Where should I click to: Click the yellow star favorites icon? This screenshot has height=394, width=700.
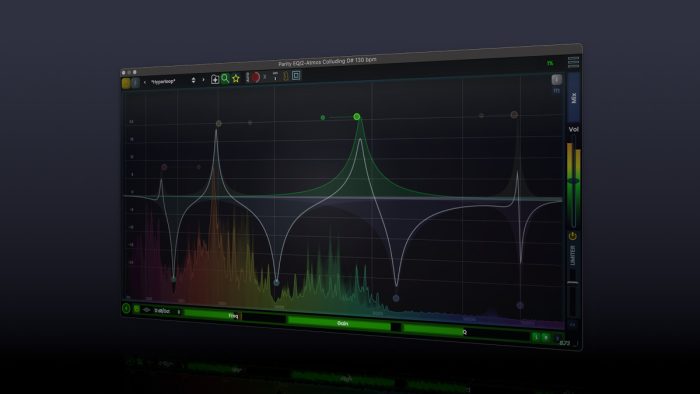(236, 79)
